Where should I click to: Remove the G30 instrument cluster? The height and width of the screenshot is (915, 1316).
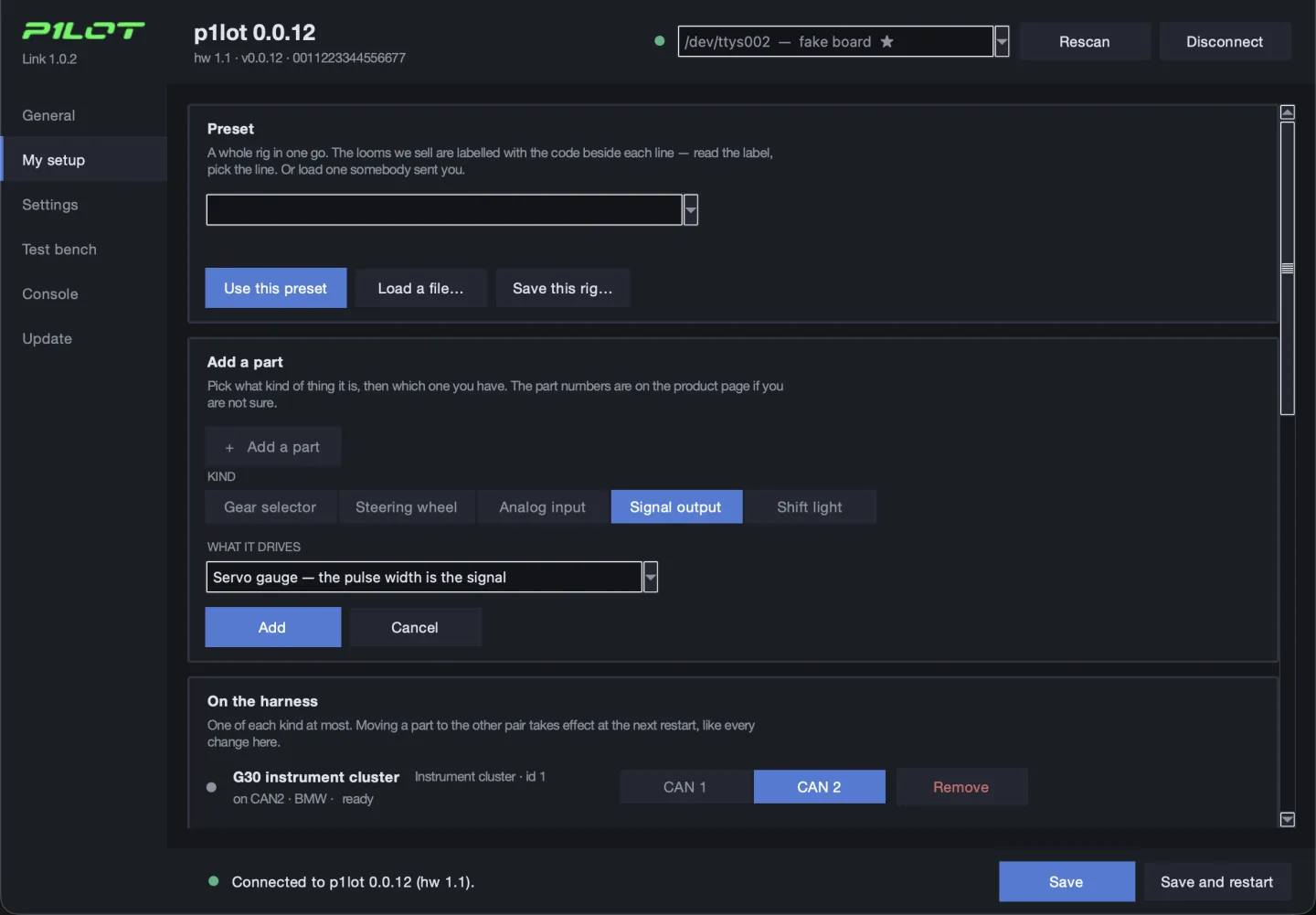[x=961, y=787]
